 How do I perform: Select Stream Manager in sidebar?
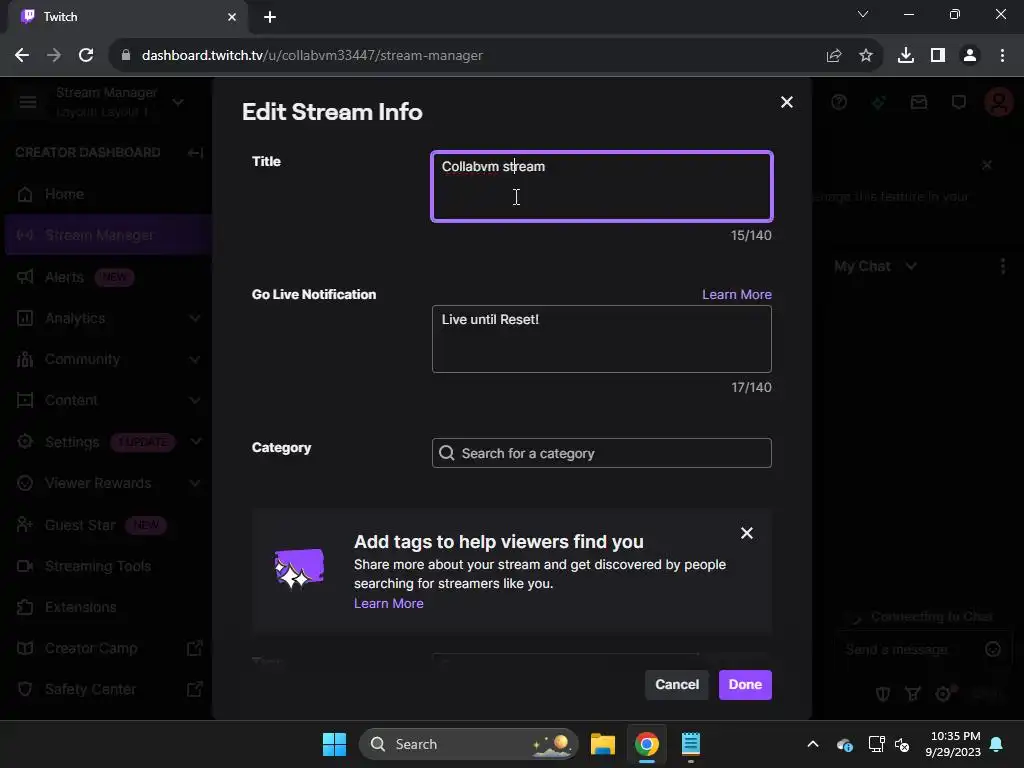pos(106,235)
